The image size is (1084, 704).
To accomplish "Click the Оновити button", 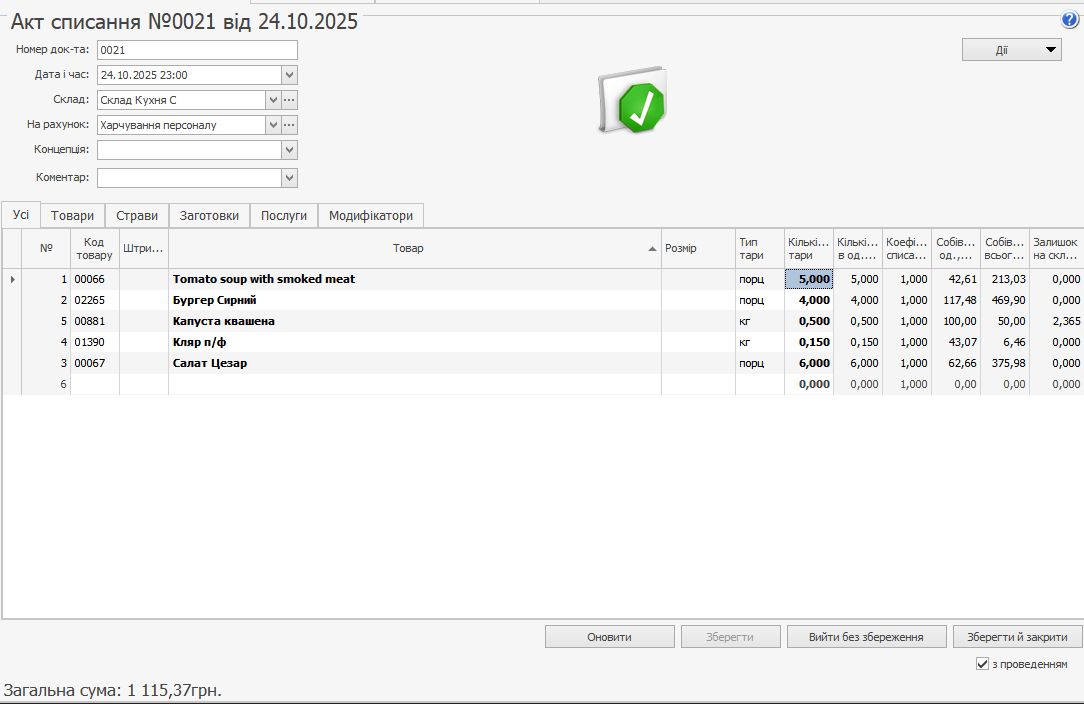I will 609,637.
